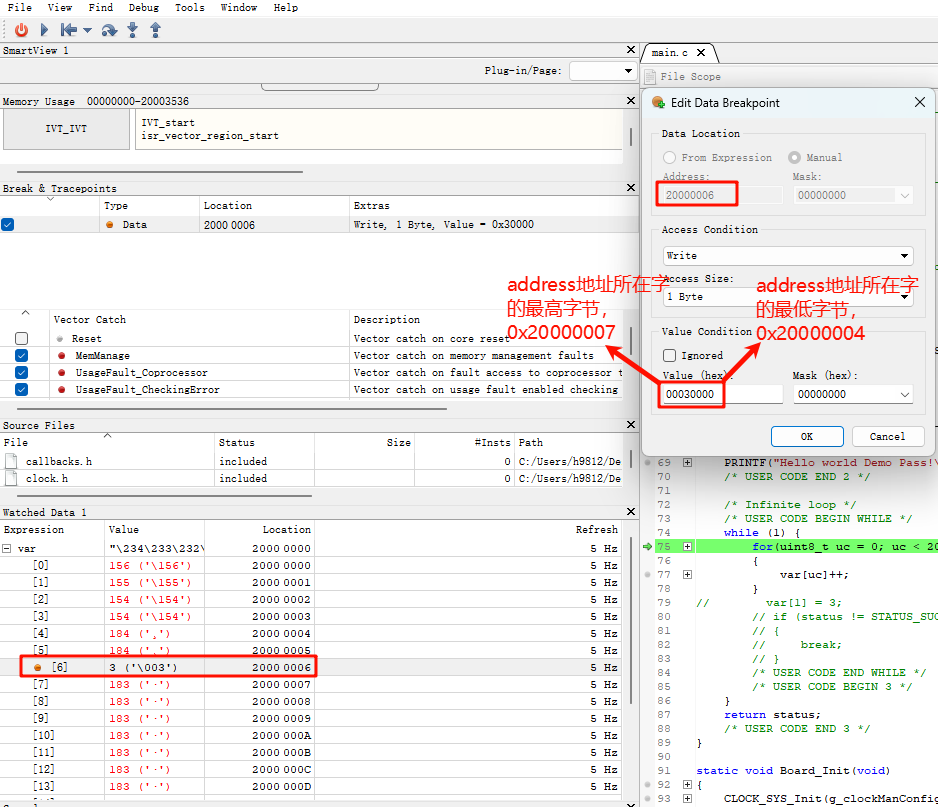Click OK in Edit Data Breakpoint dialog
The image size is (938, 807).
coord(806,437)
